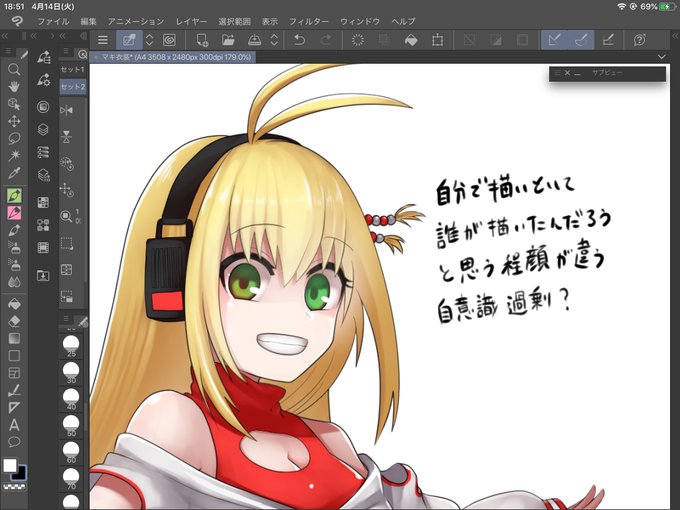The image size is (680, 510).
Task: Choose brush size 30 preset
Action: coord(71,373)
